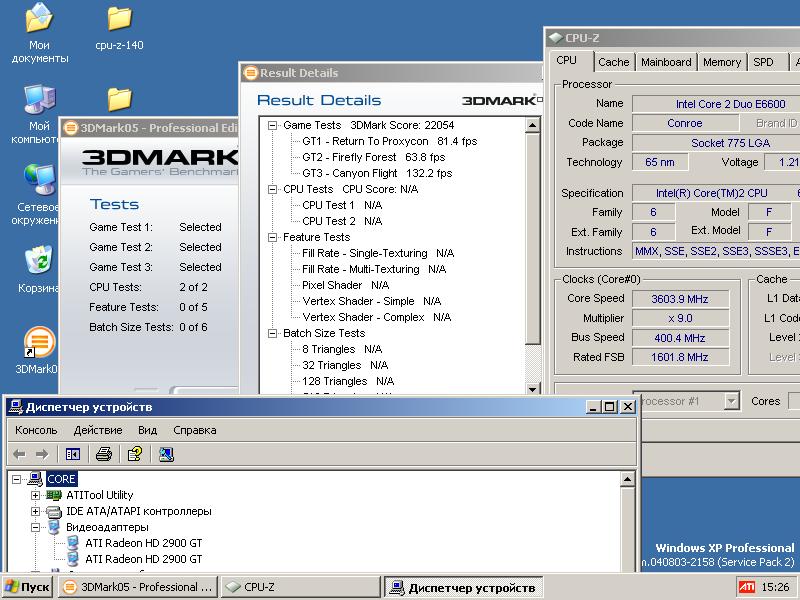
Task: Collapse the Видеоадаптеры node
Action: coord(35,527)
